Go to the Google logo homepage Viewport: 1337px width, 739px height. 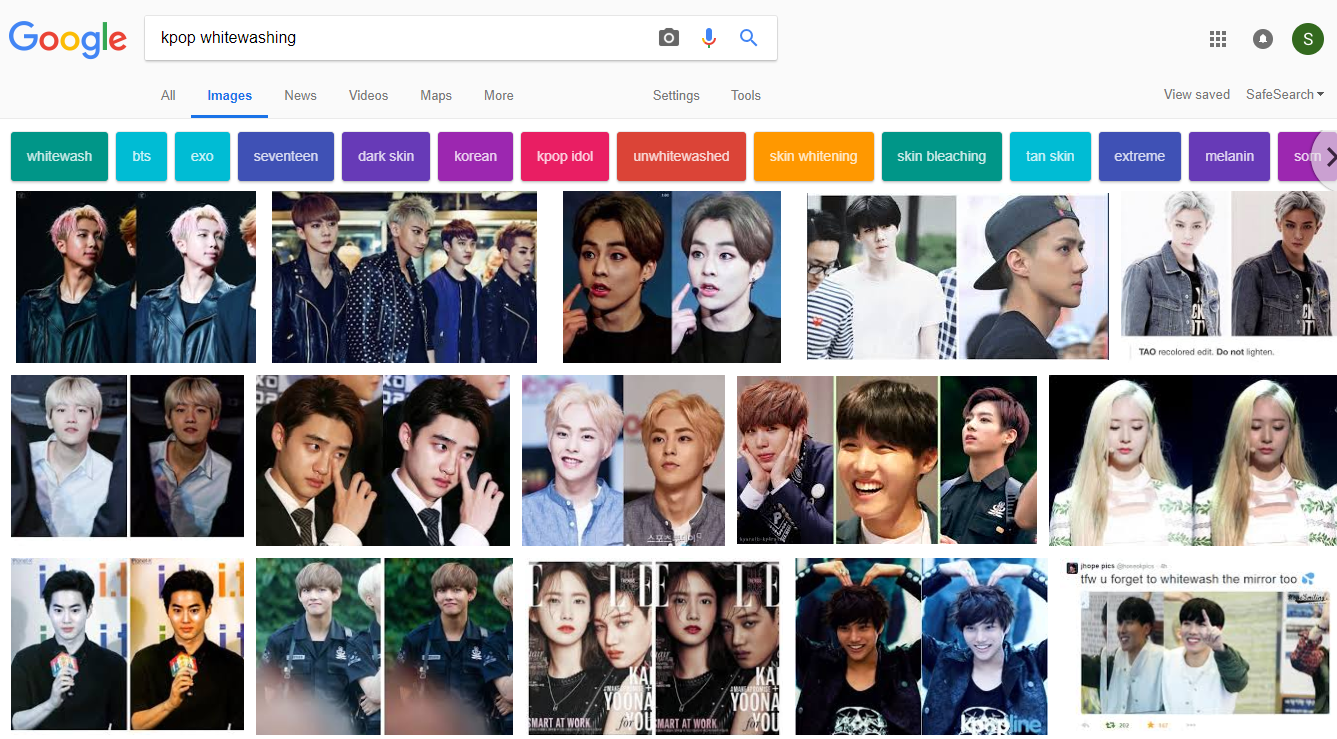coord(68,39)
